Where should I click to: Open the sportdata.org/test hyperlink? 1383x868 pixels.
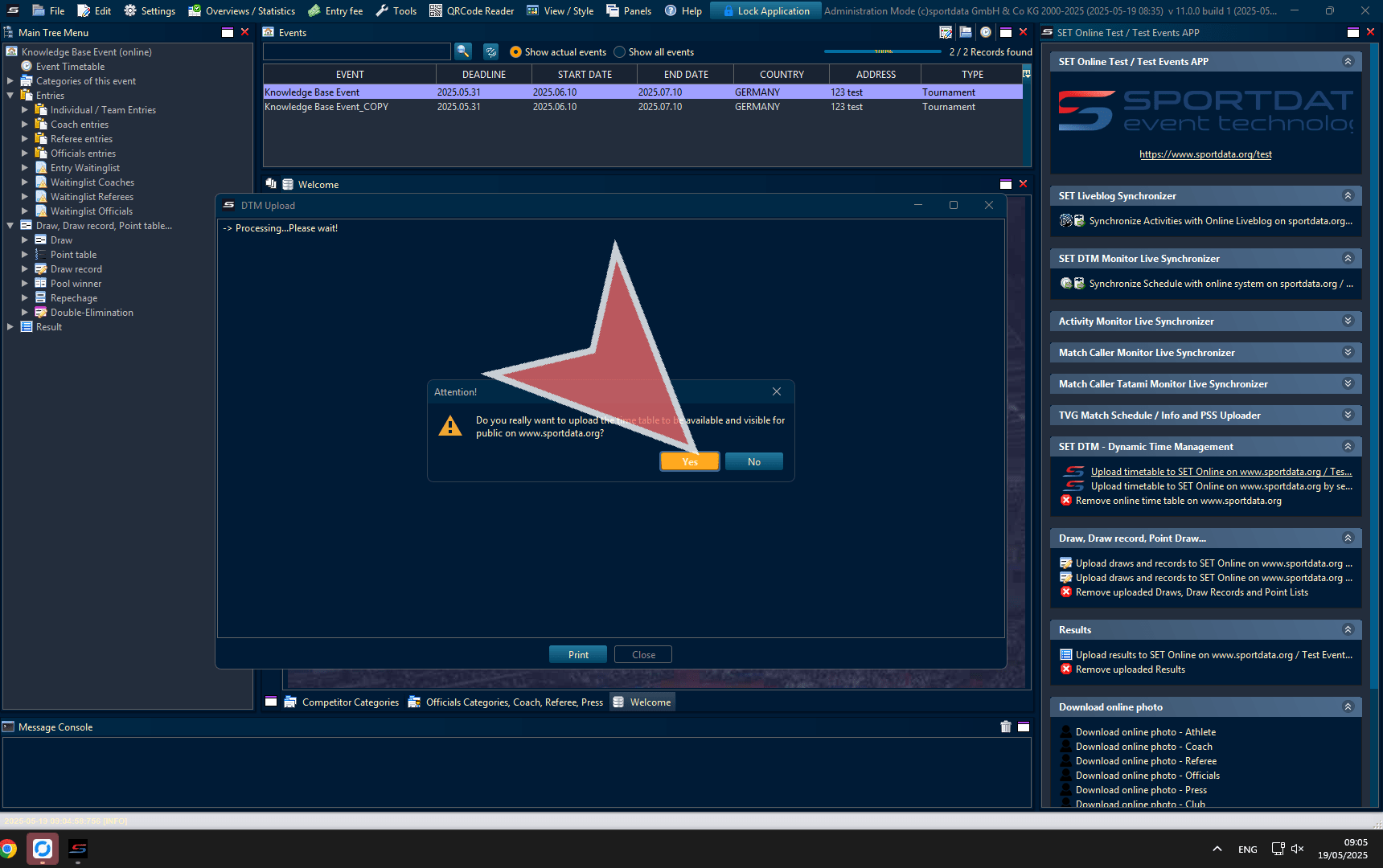click(x=1205, y=154)
